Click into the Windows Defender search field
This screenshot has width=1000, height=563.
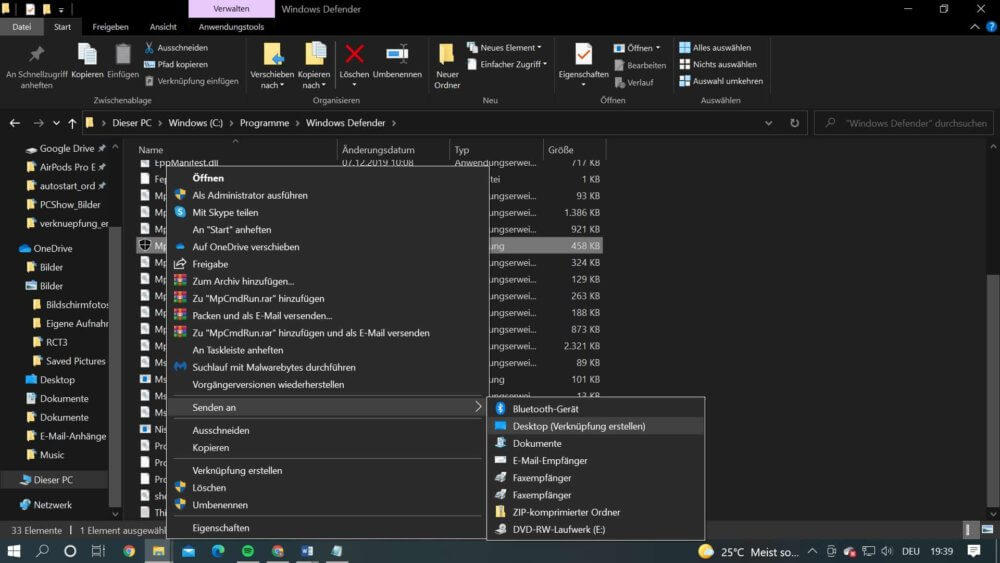point(904,123)
